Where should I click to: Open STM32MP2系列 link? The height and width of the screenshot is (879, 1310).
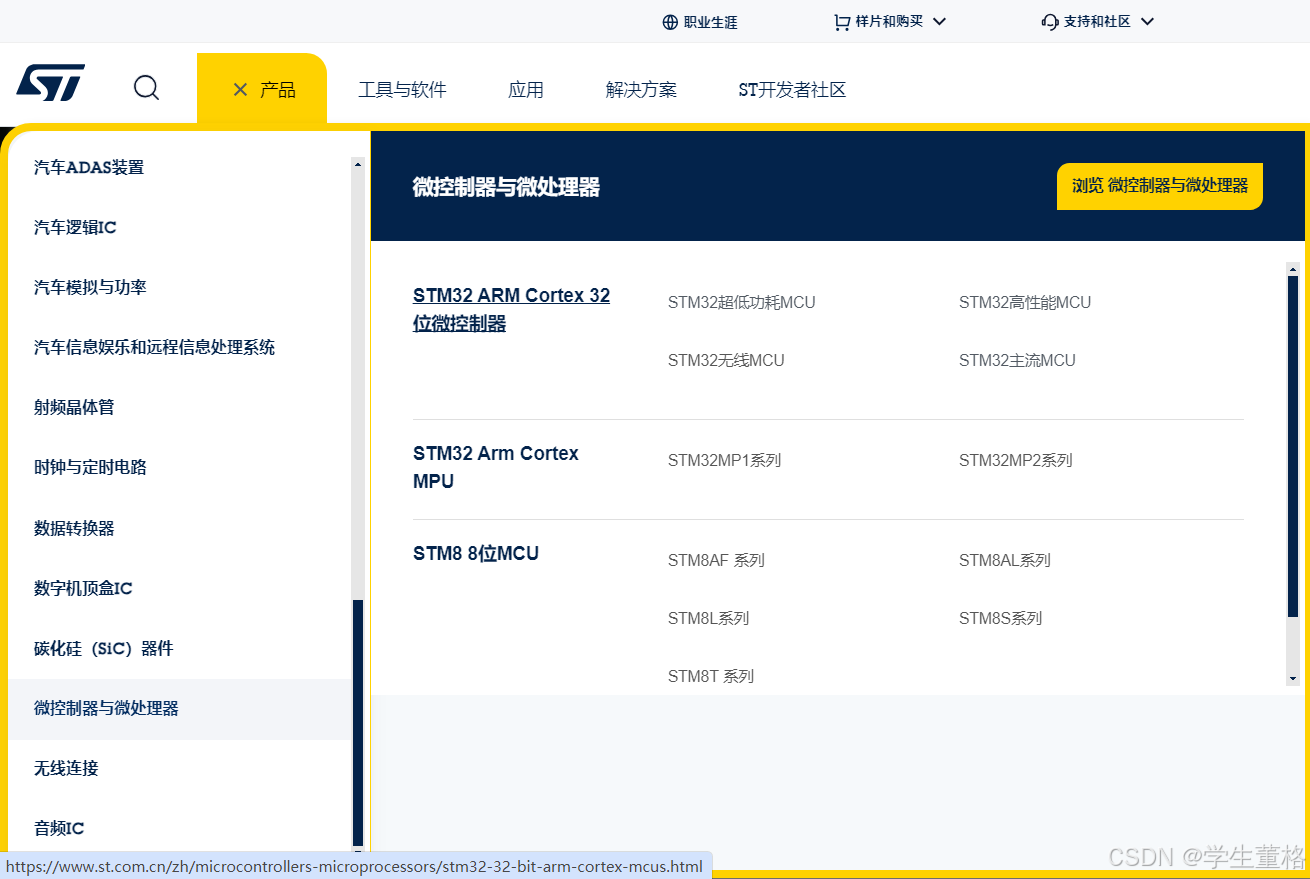[x=1015, y=460]
